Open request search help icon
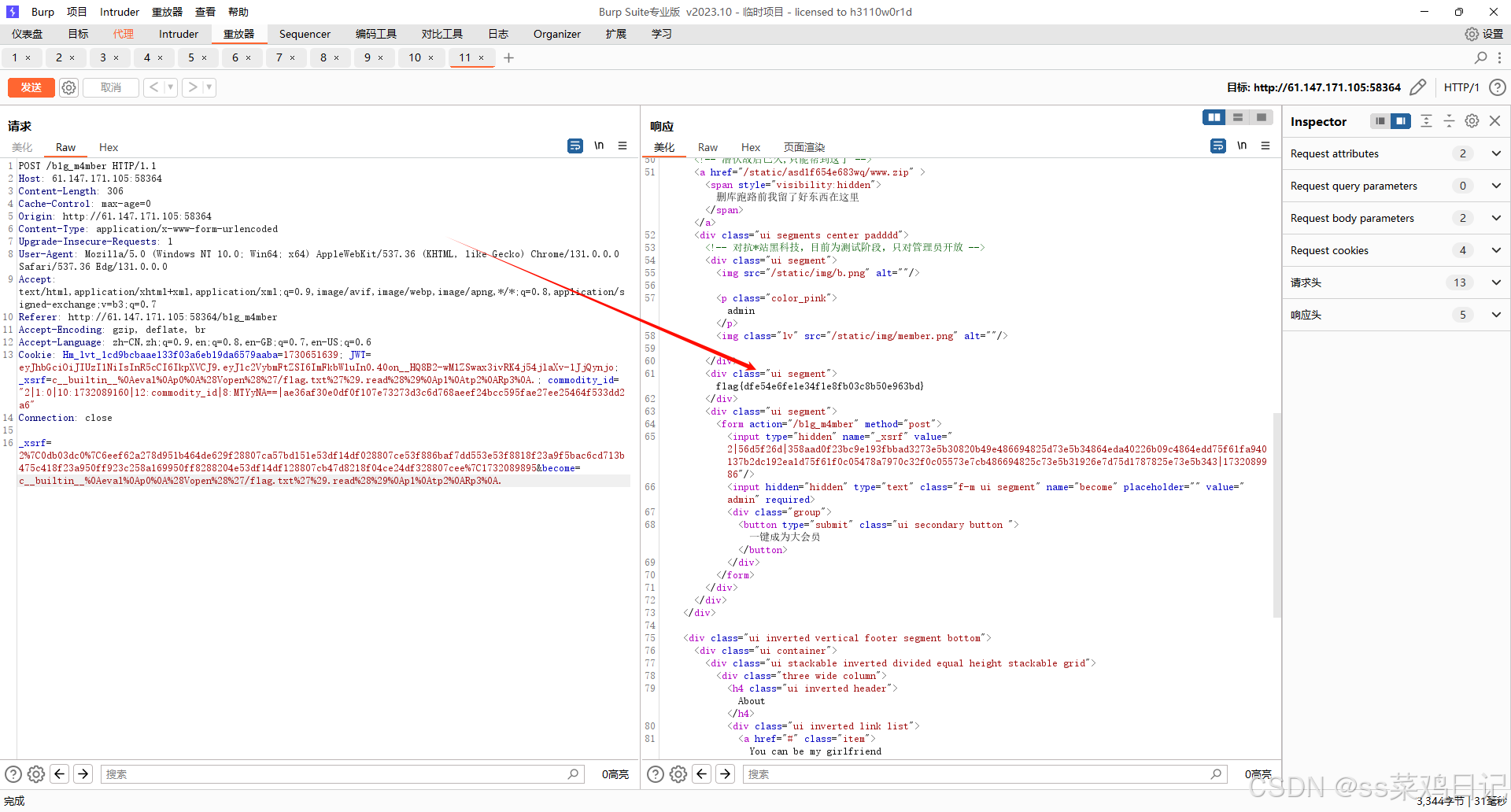 [13, 774]
